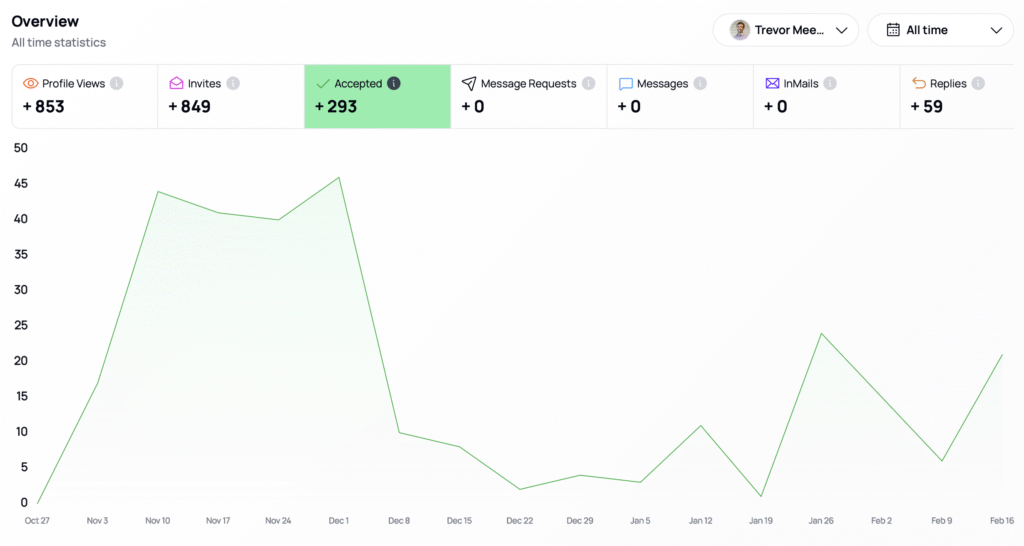
Task: Open the InMails stat tab
Action: point(826,97)
